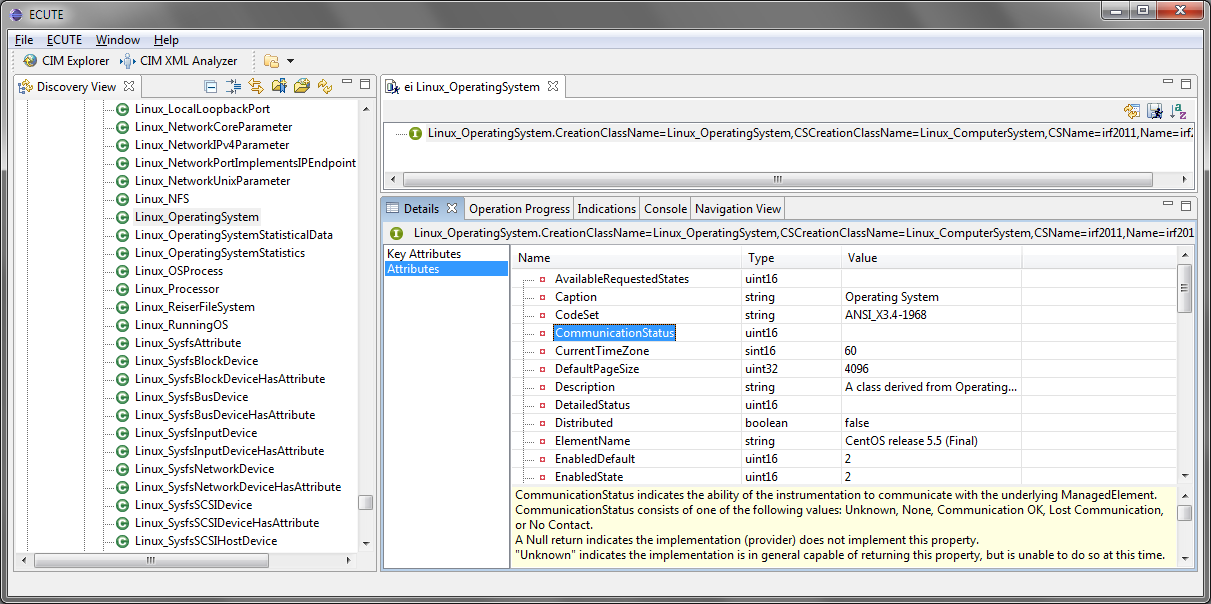Click the attributes table scroll down arrow
The width and height of the screenshot is (1211, 604).
[1185, 476]
